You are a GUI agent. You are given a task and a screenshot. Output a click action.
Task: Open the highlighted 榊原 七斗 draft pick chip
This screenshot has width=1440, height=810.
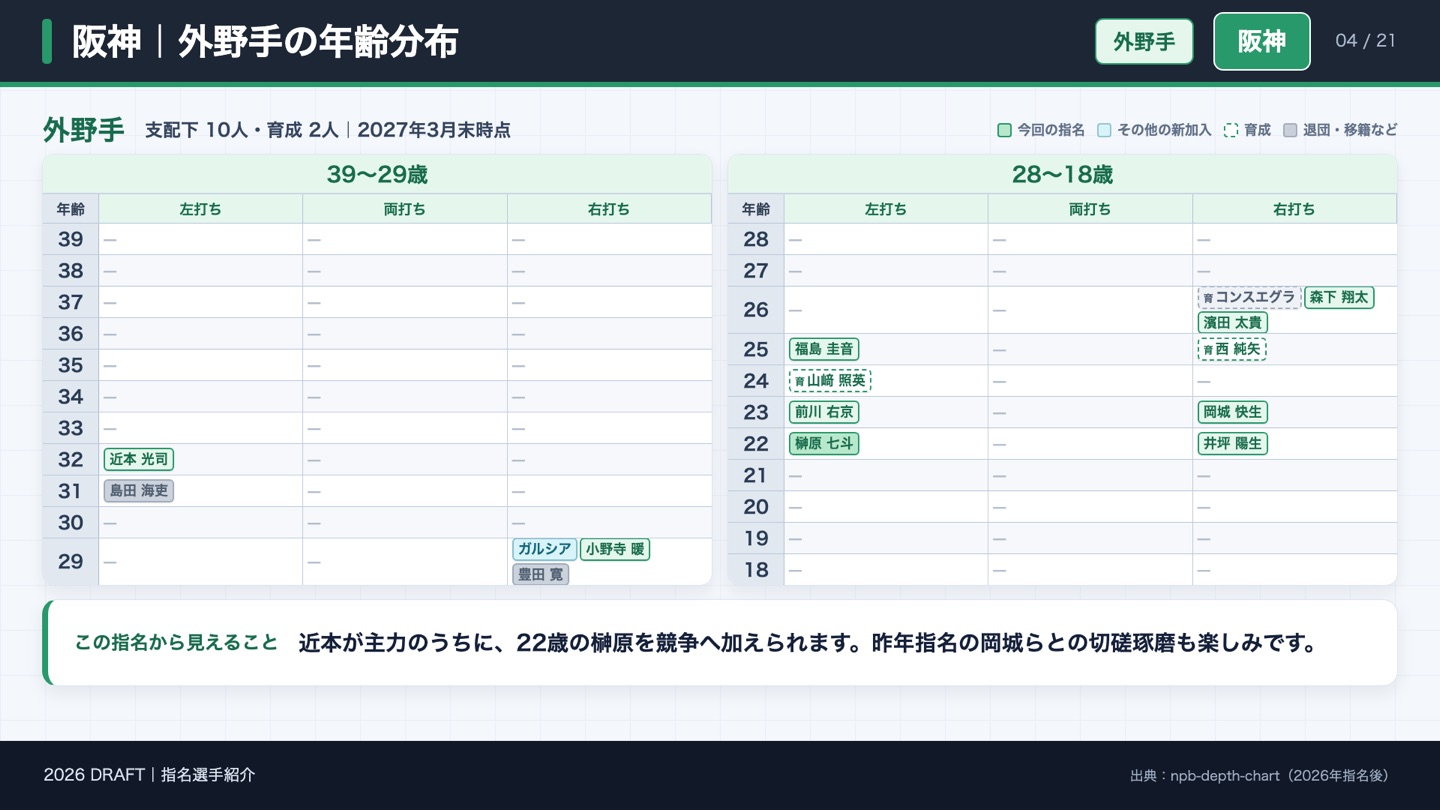tap(824, 443)
